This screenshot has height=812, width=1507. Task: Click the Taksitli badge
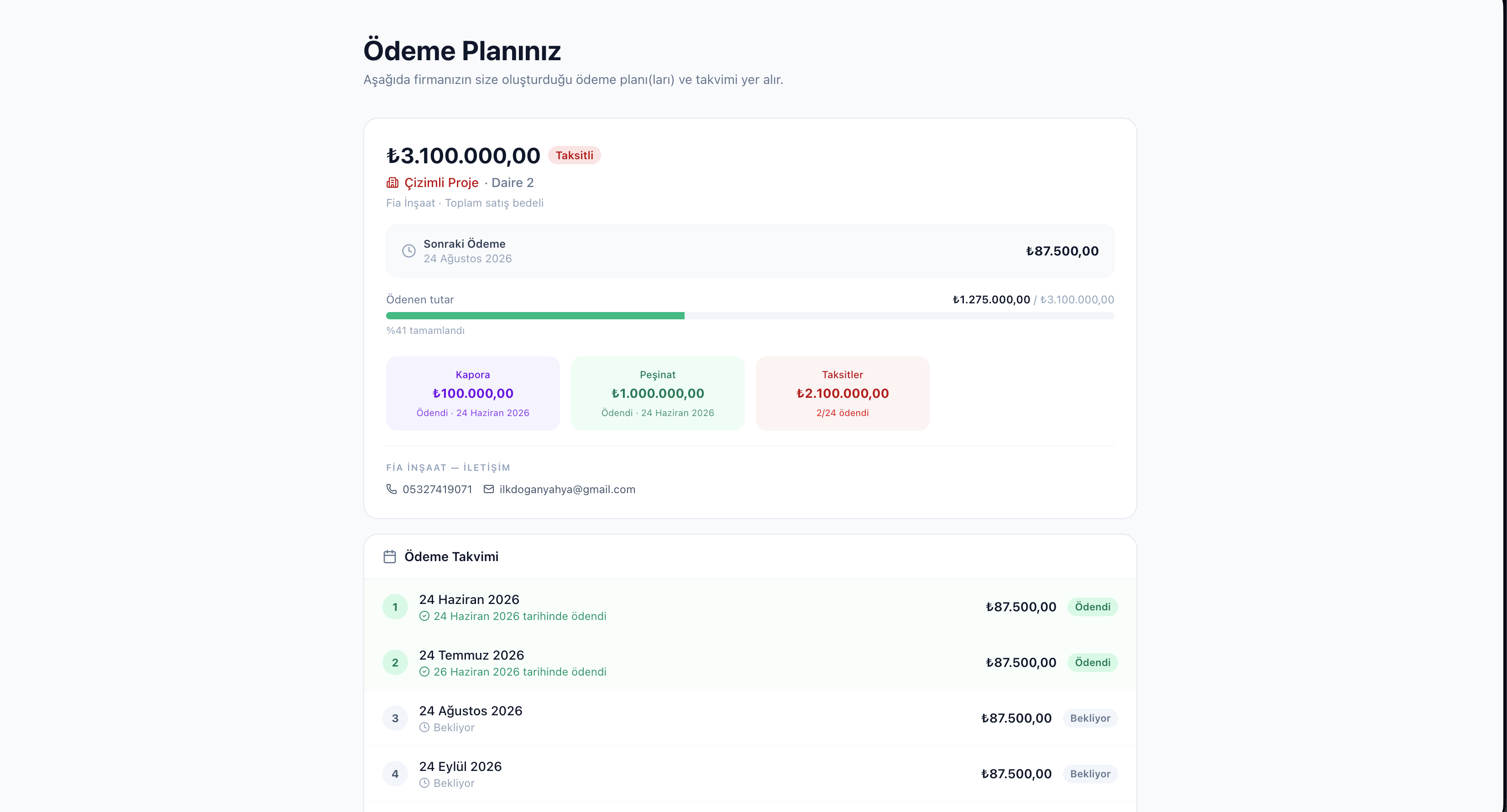pos(574,156)
